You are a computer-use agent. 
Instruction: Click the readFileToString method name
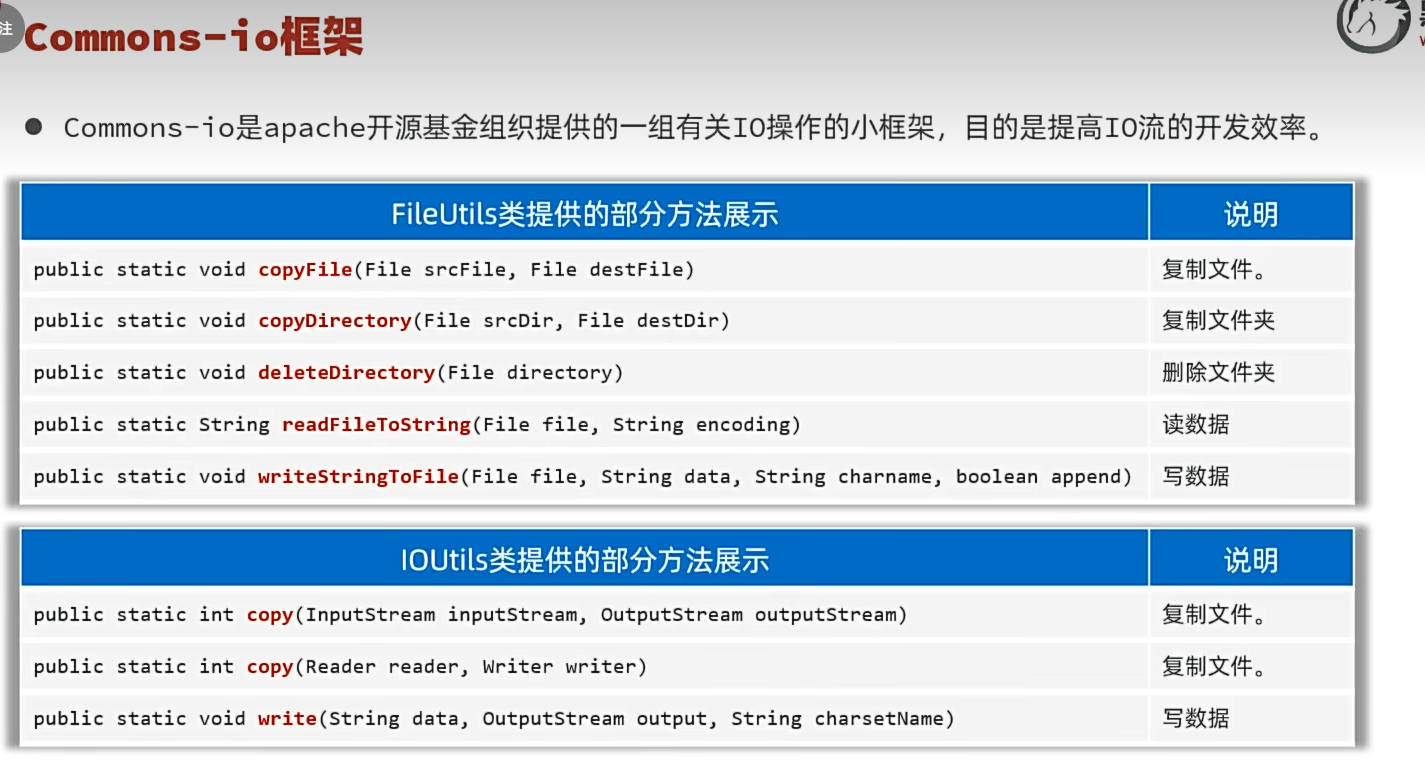pos(376,425)
